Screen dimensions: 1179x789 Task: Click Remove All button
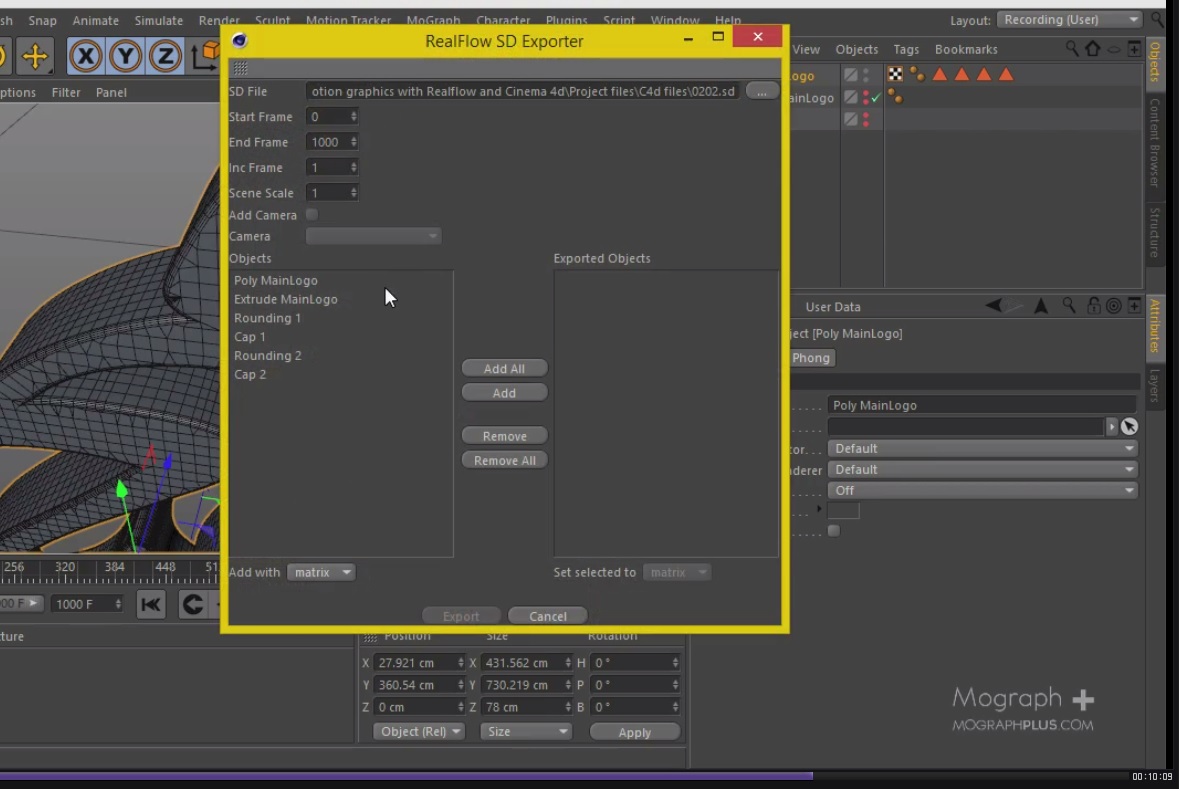[x=505, y=460]
